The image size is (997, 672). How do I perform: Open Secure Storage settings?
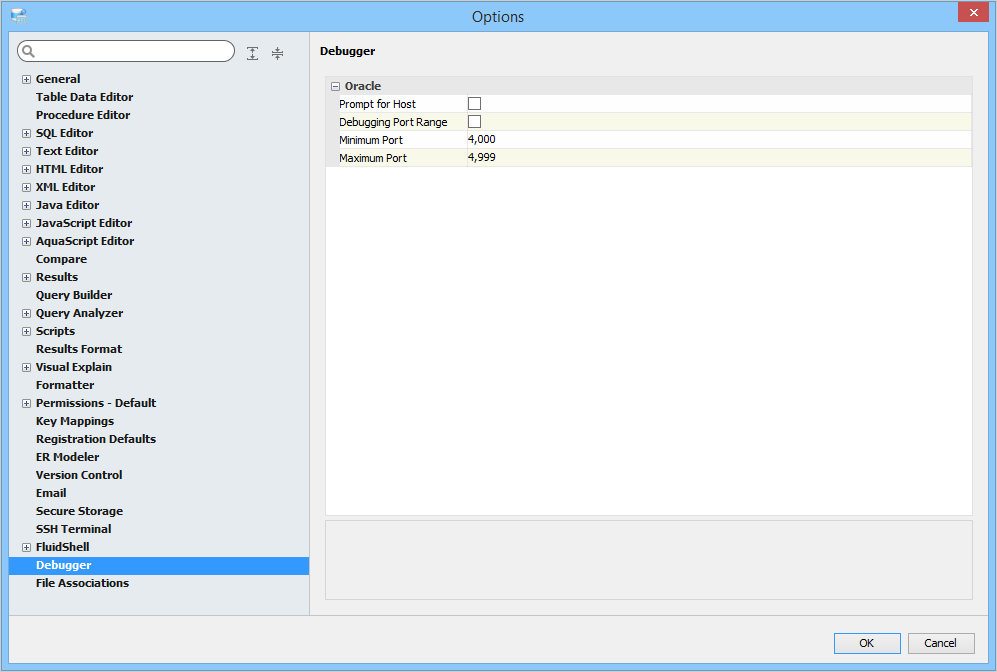point(79,511)
